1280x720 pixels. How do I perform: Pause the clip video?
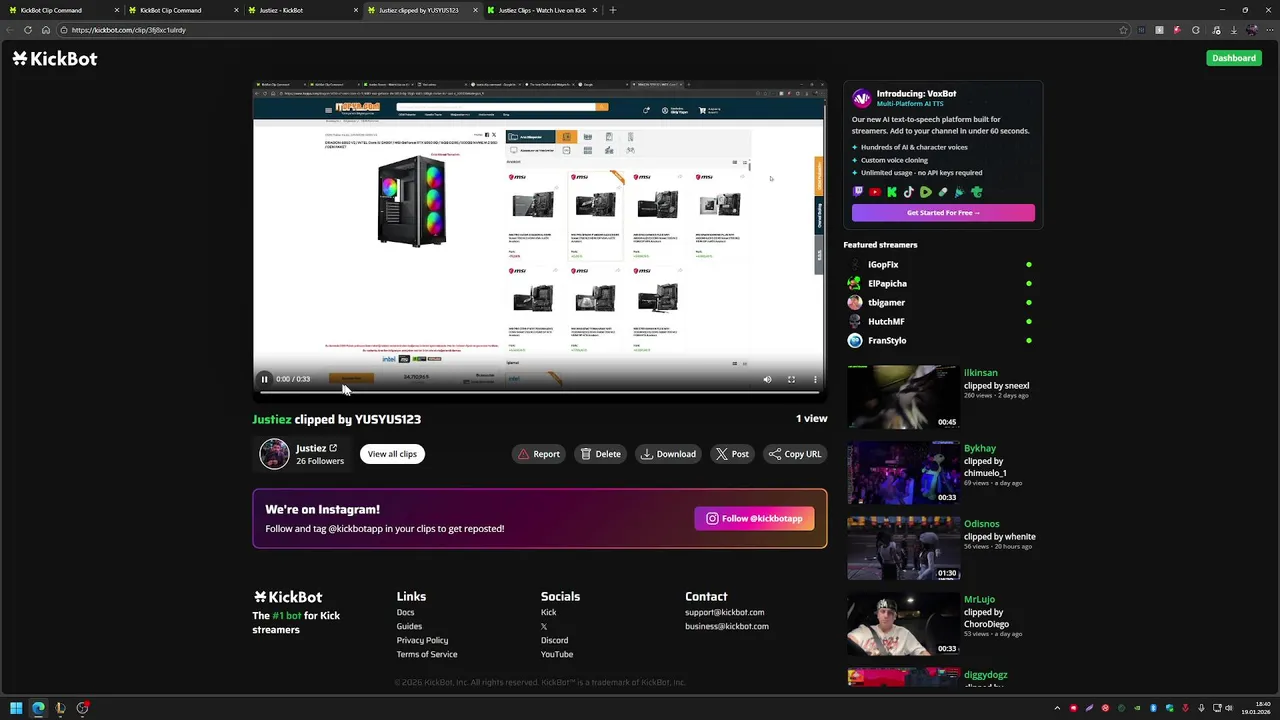point(264,379)
